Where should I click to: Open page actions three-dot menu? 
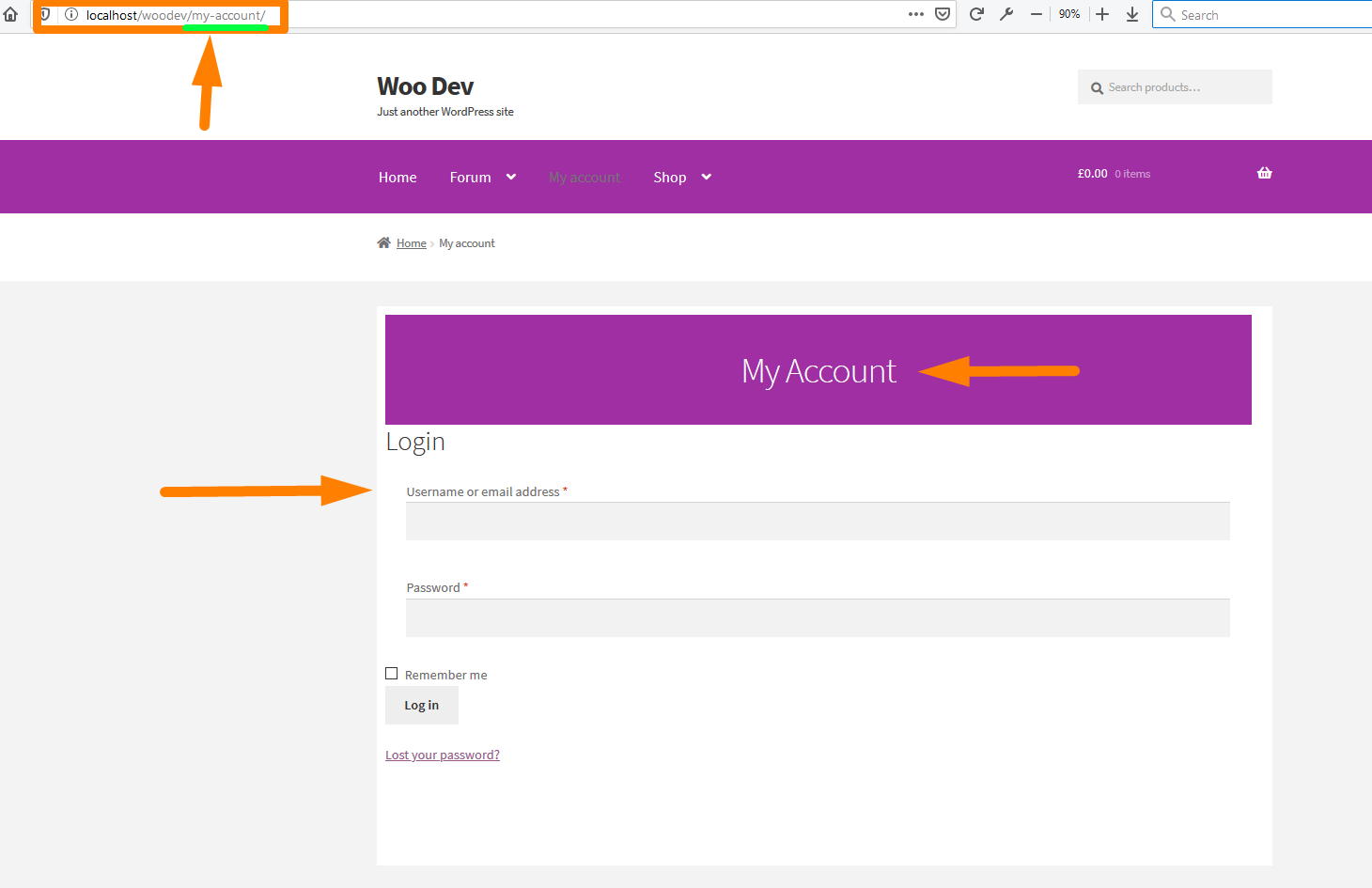click(x=916, y=14)
